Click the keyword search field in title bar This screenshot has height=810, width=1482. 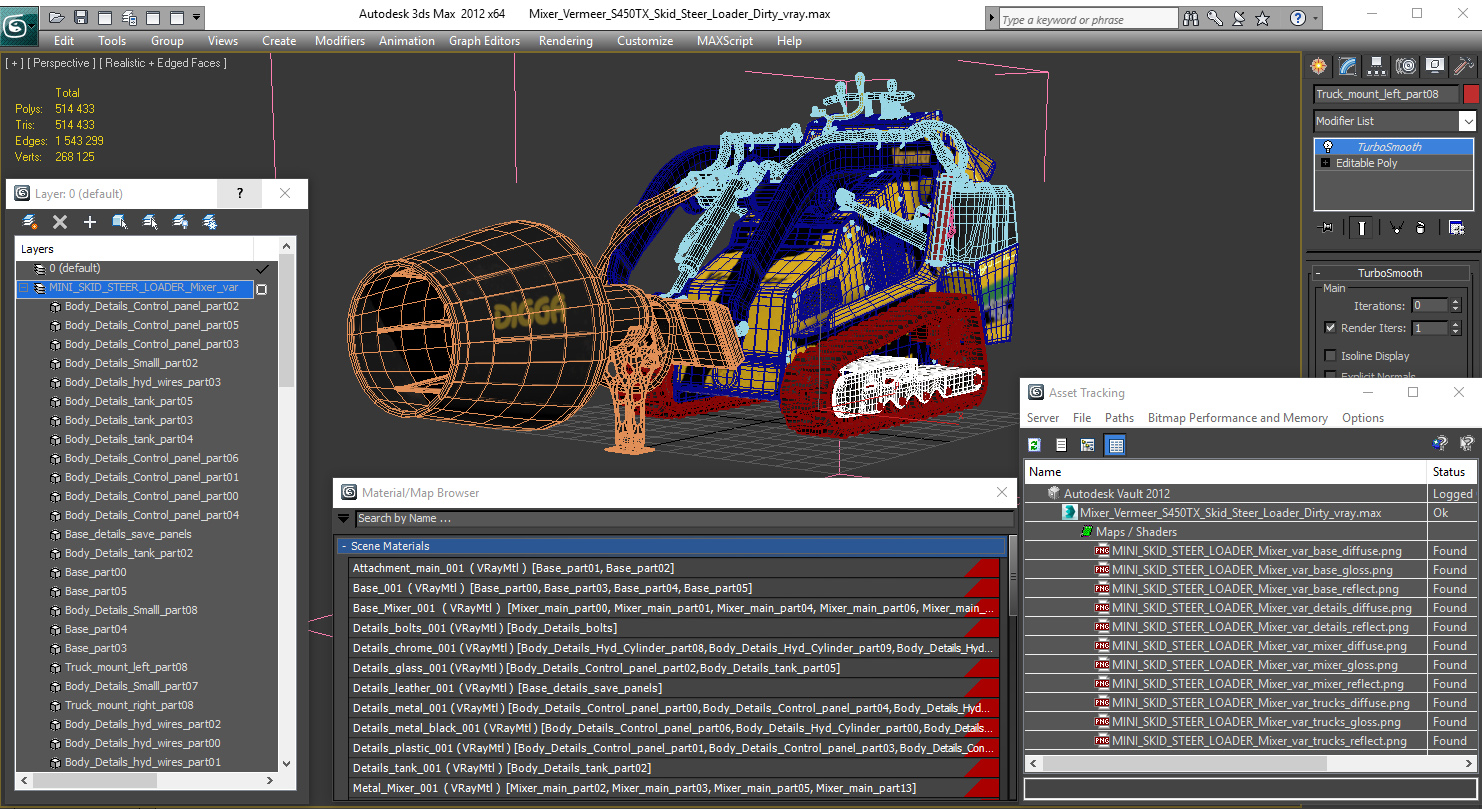click(1087, 19)
